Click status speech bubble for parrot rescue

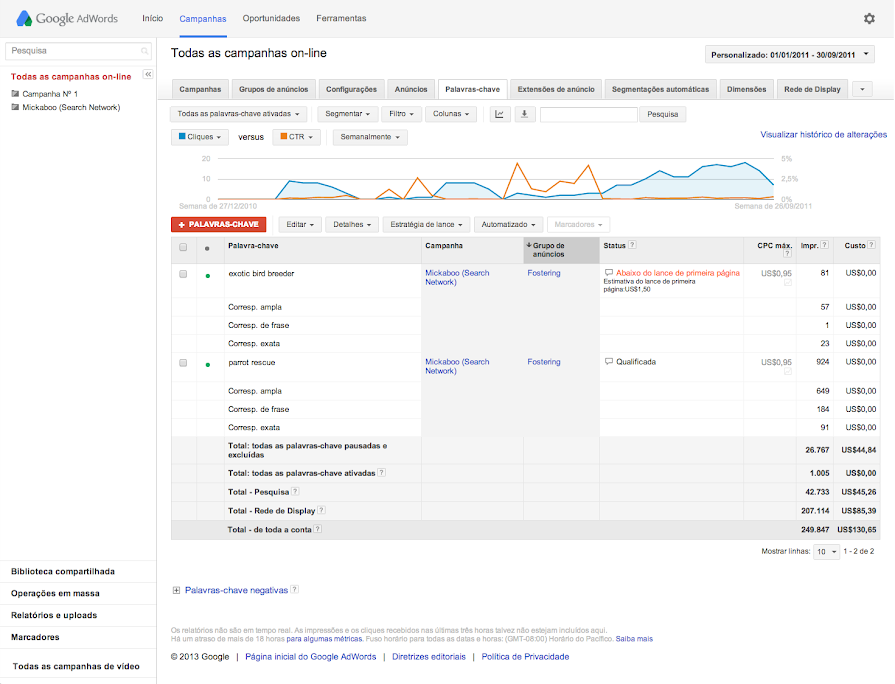tap(608, 362)
